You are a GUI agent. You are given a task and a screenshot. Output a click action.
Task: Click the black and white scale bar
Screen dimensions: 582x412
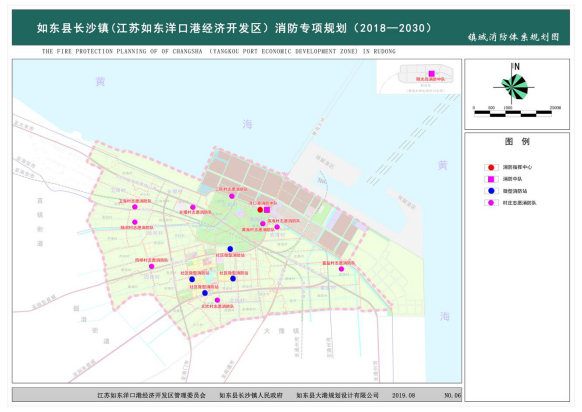[513, 114]
